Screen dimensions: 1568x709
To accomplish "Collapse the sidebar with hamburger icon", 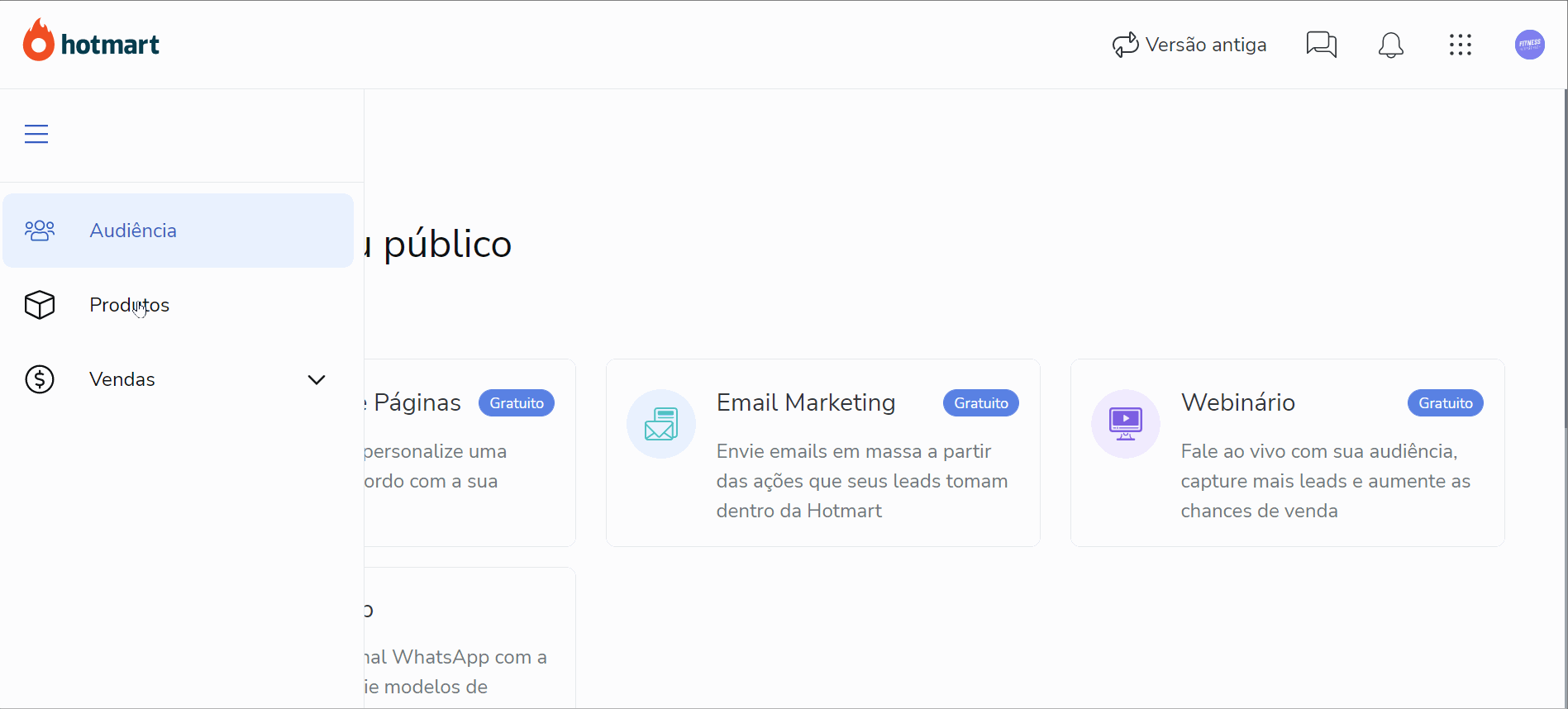I will point(36,134).
